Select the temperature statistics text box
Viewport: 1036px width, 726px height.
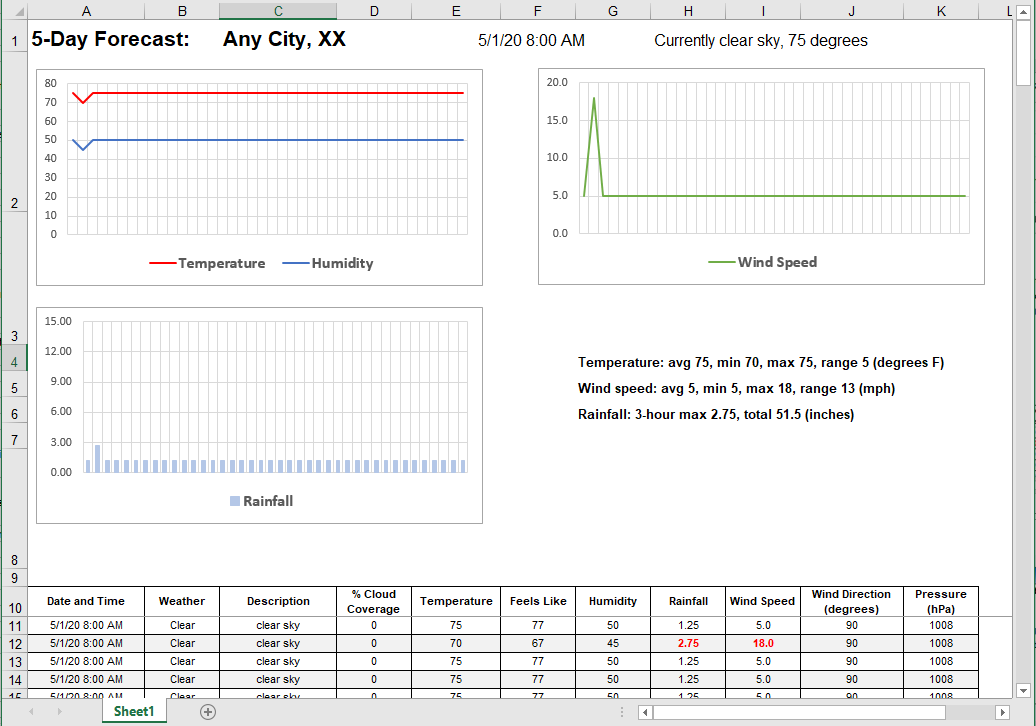pos(762,362)
